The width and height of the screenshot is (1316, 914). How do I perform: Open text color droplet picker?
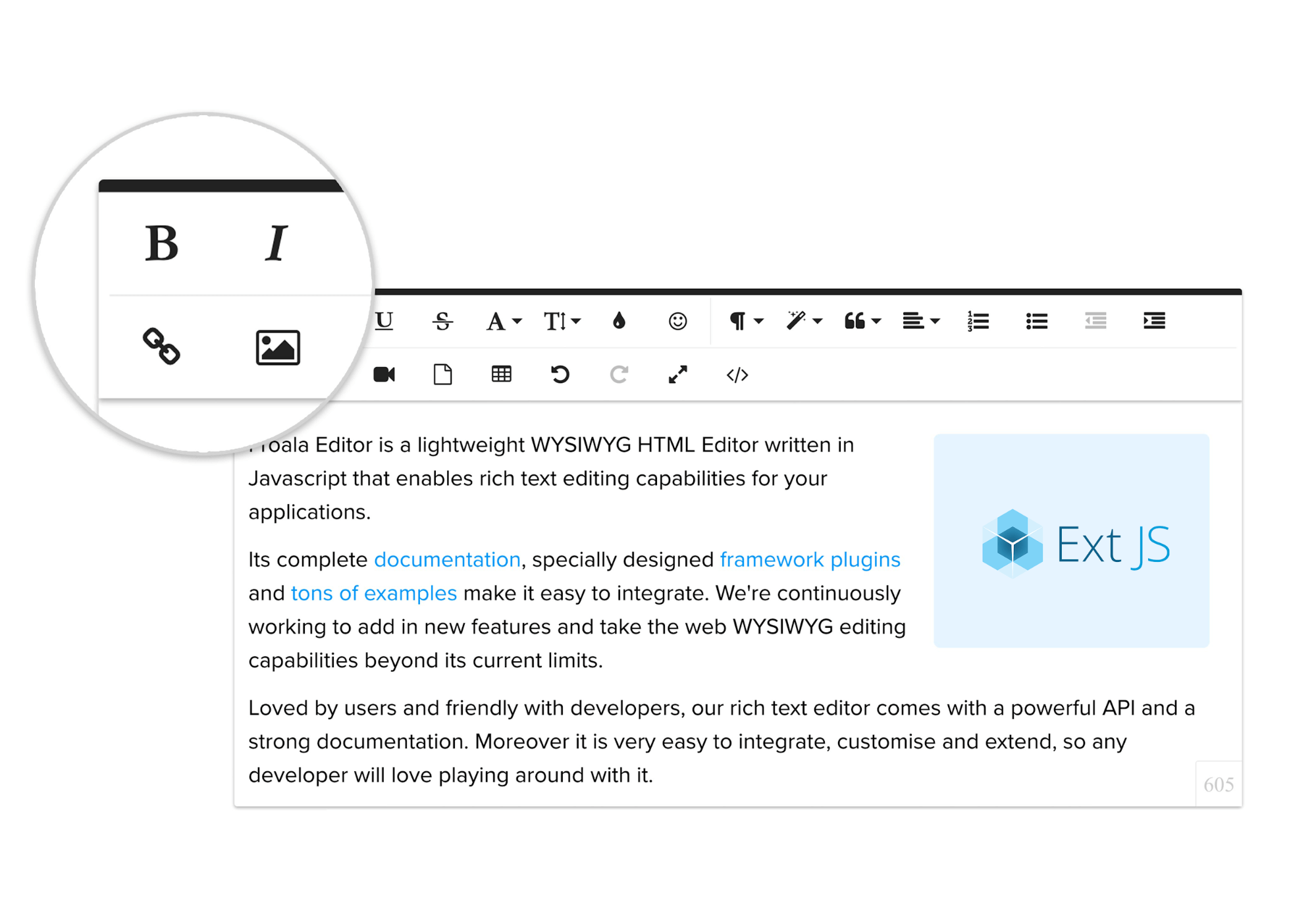619,321
